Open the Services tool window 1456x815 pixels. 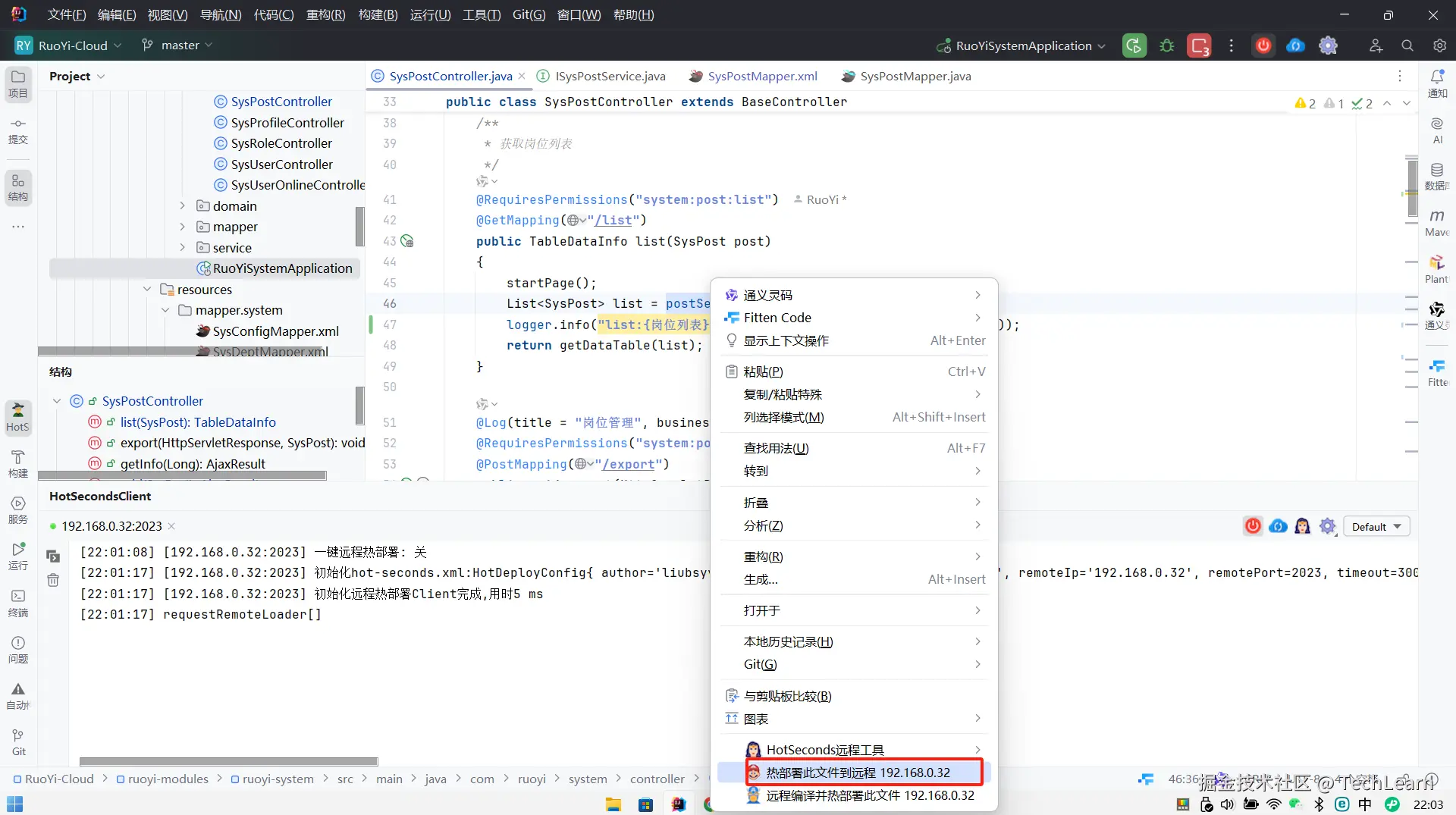(x=18, y=510)
